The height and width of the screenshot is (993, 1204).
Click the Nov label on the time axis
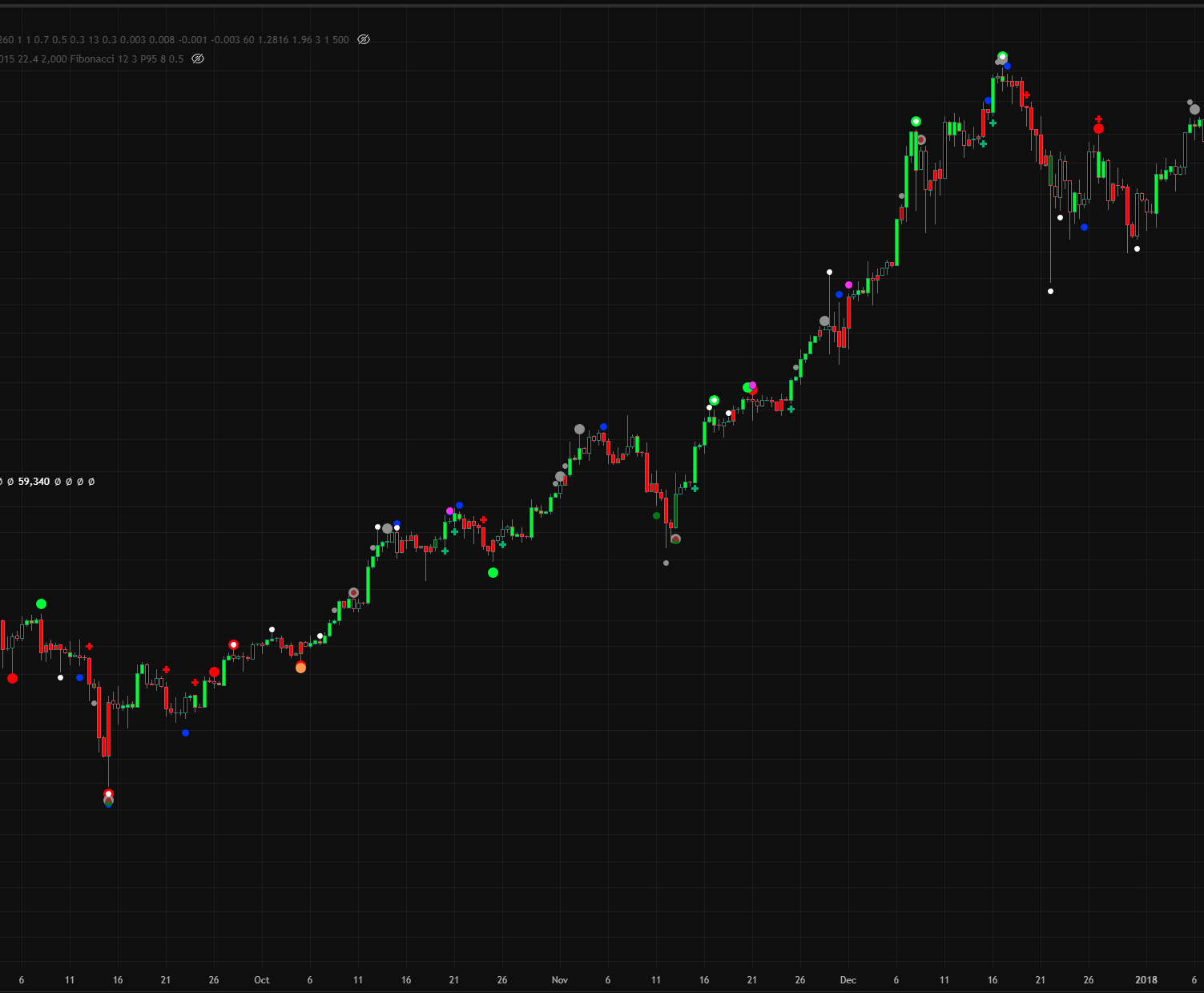(x=560, y=980)
